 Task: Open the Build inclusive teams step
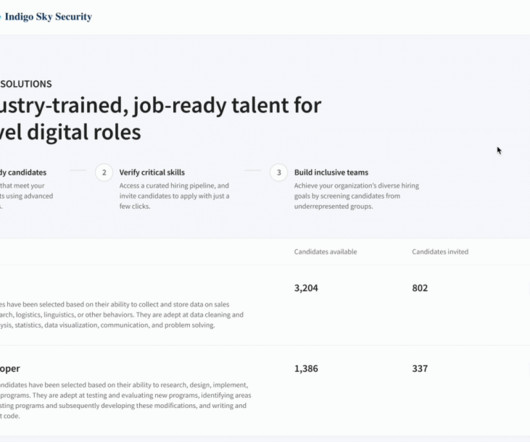pos(331,172)
